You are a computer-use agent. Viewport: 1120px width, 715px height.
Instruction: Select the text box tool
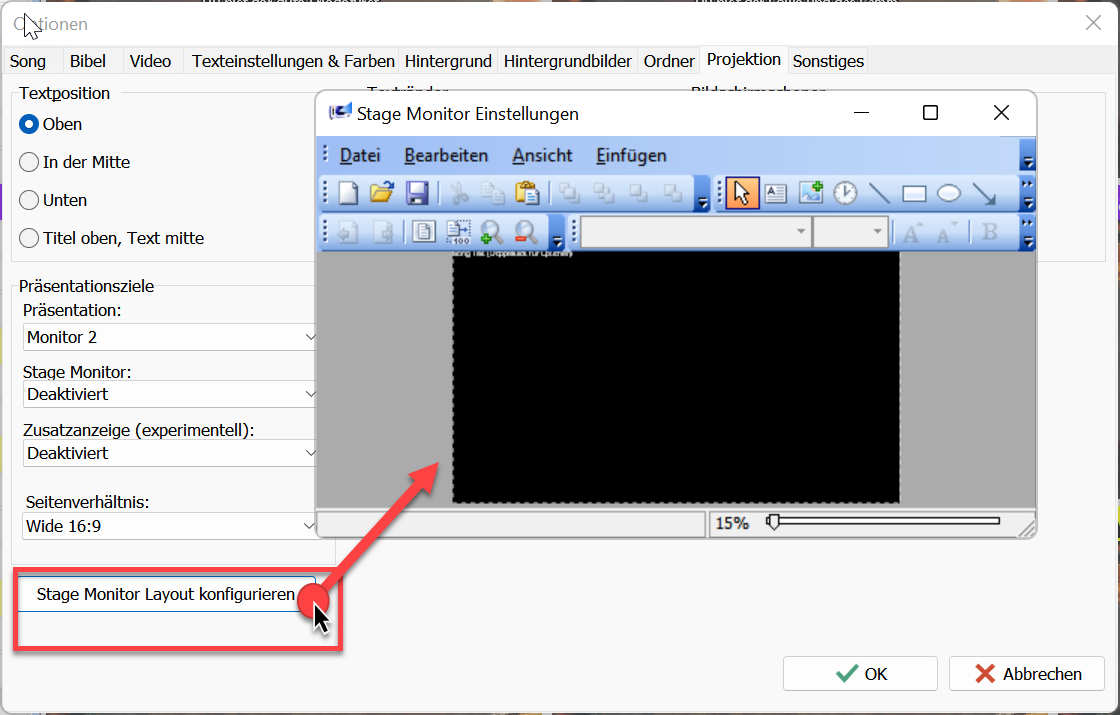click(776, 193)
